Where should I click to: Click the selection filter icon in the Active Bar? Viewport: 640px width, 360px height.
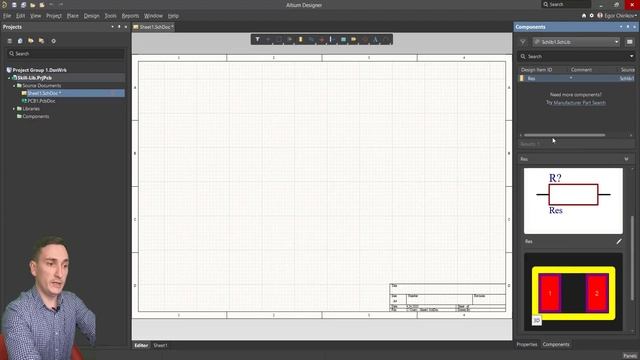click(258, 40)
